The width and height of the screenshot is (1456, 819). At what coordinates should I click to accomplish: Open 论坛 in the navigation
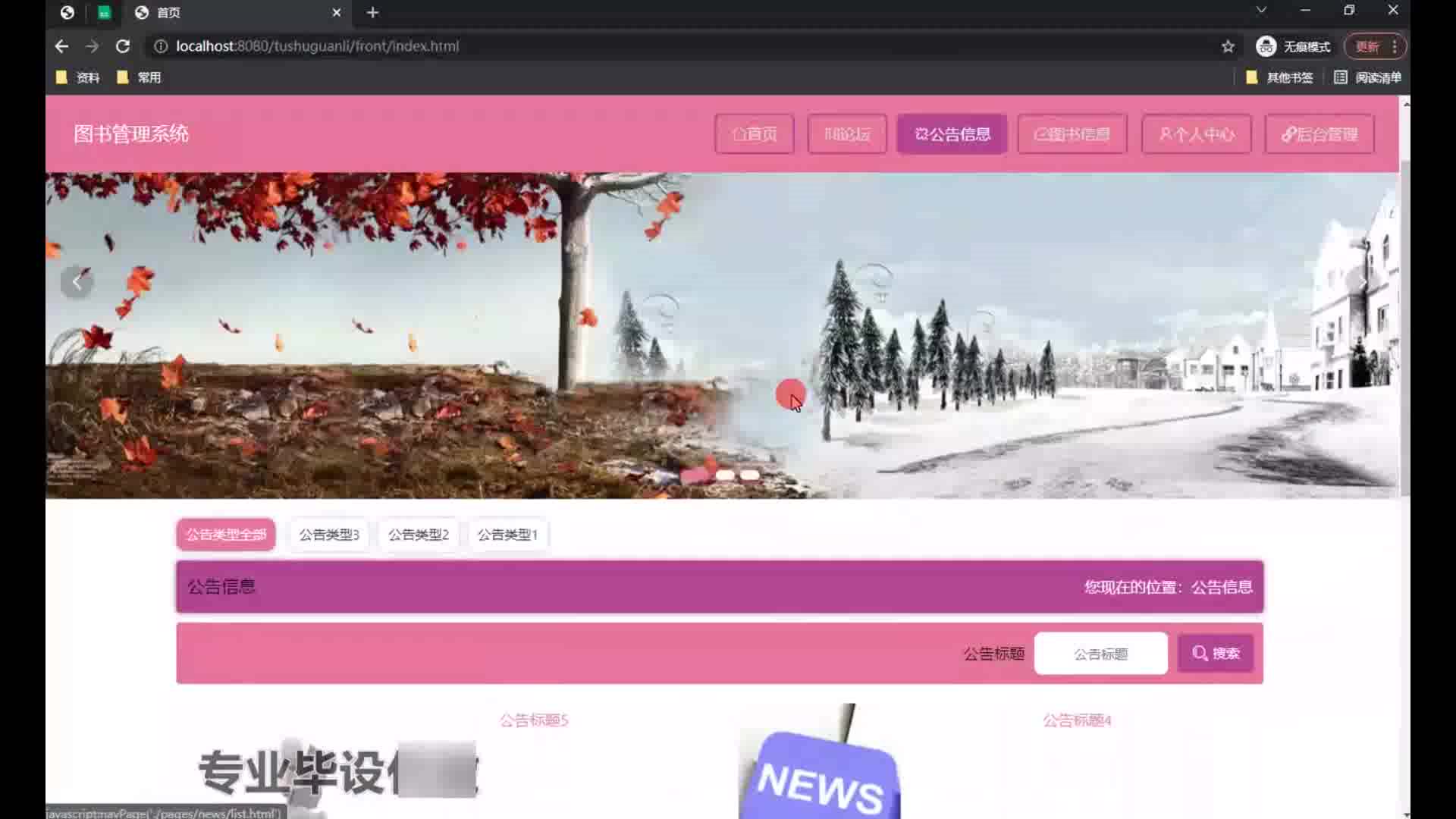point(847,134)
